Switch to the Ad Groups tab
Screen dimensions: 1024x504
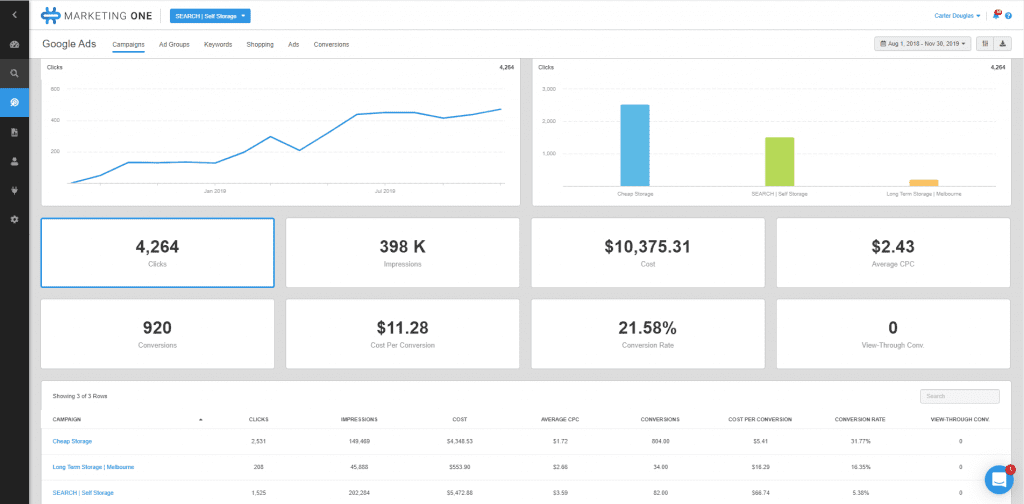[x=174, y=44]
